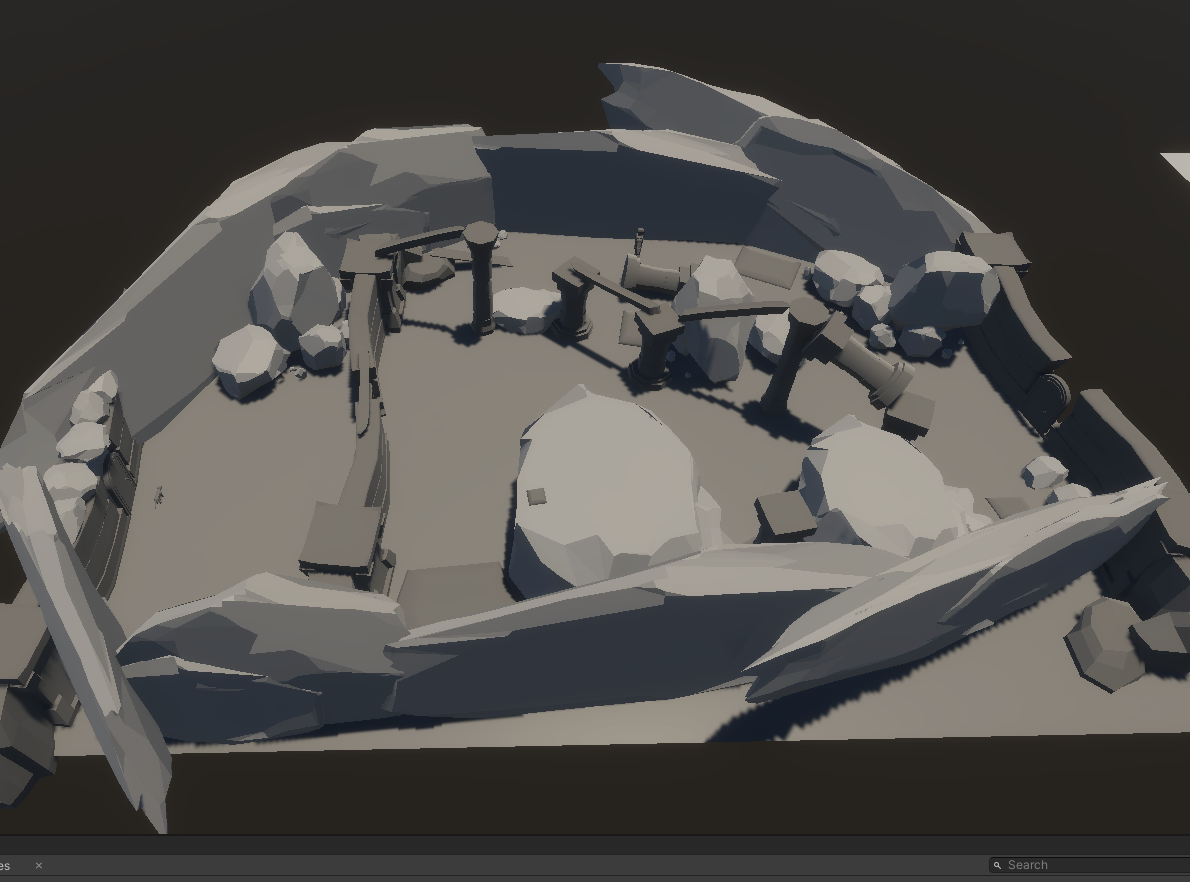Select the tiny character figure standing at the back

point(641,241)
